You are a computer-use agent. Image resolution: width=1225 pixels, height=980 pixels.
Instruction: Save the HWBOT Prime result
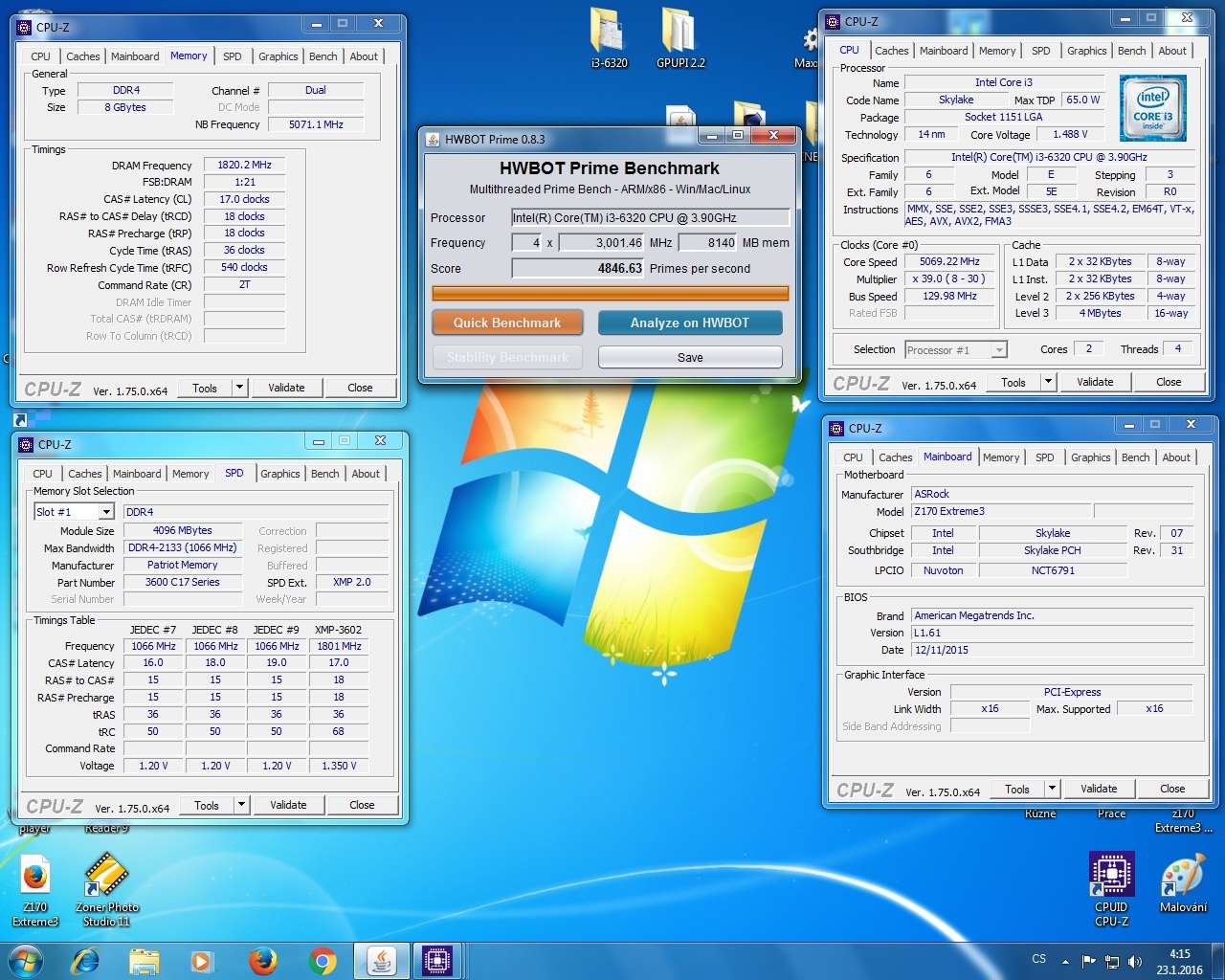(x=690, y=357)
